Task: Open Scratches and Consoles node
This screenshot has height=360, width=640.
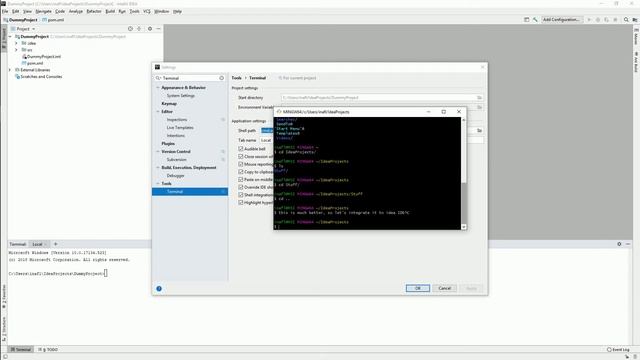Action: (x=38, y=77)
